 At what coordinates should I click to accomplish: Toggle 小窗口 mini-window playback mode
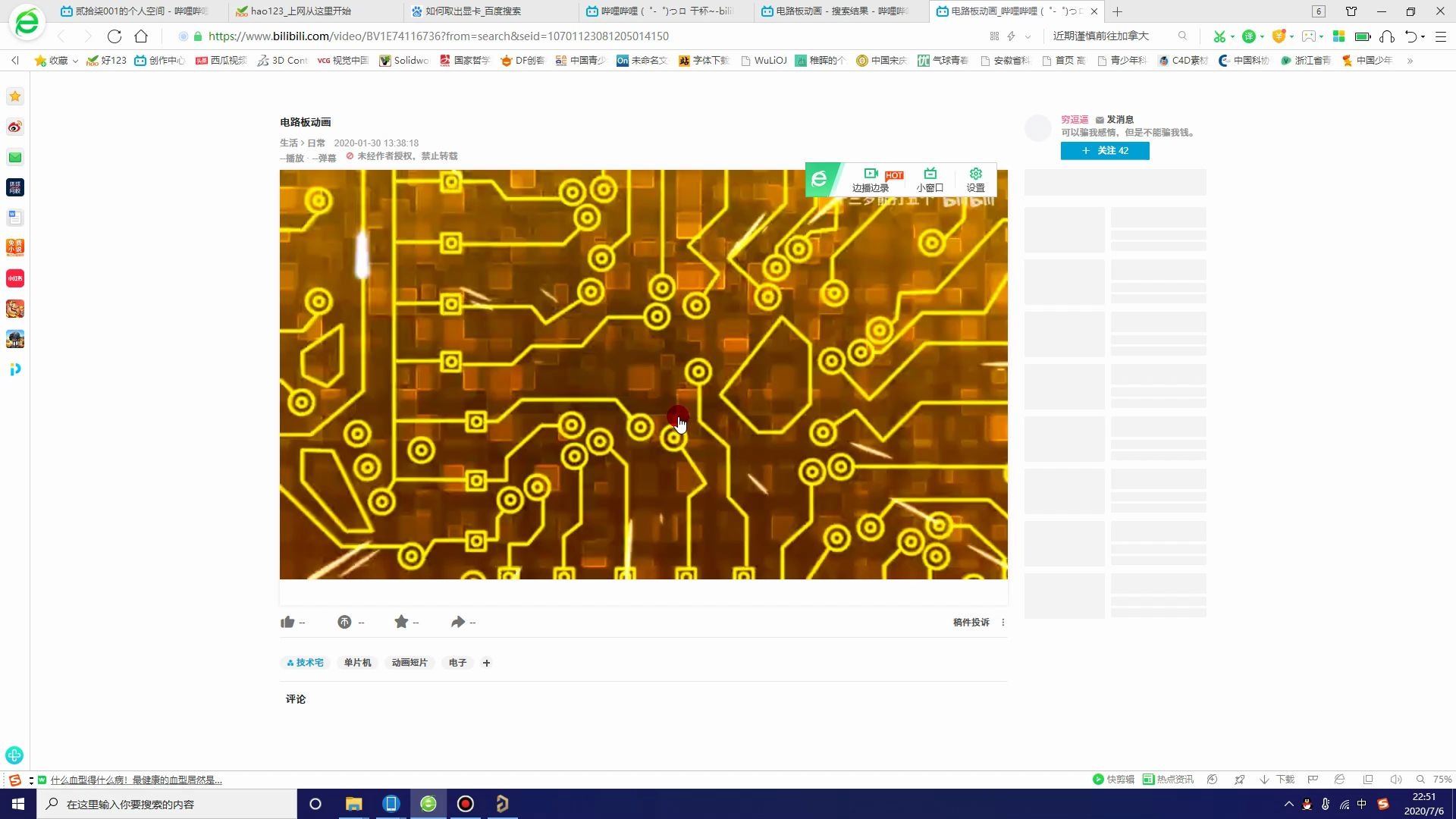click(929, 180)
